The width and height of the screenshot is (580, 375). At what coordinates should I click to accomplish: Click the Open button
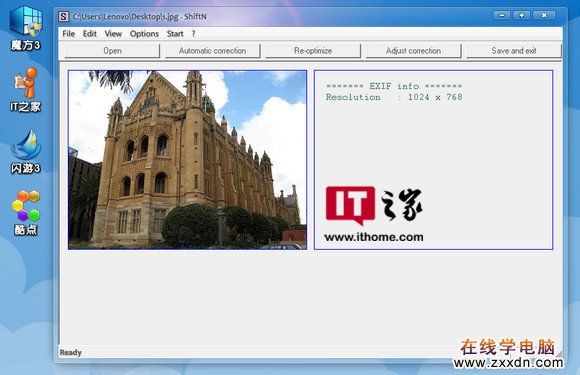click(x=112, y=51)
